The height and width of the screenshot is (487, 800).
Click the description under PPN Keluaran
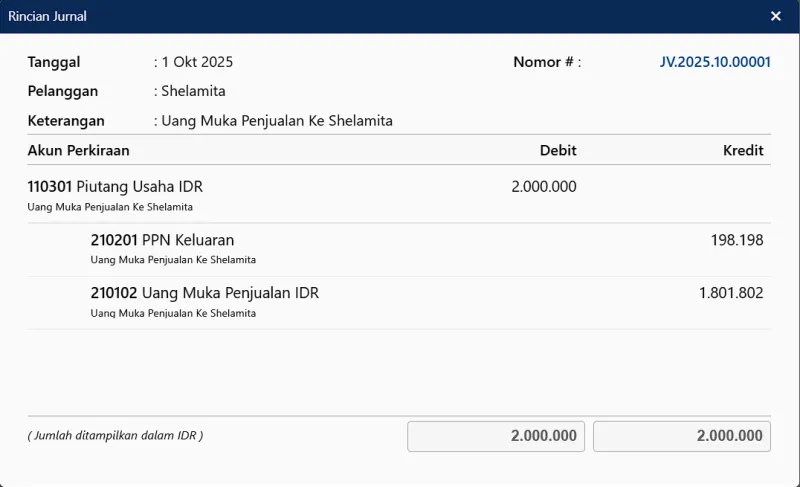173,260
